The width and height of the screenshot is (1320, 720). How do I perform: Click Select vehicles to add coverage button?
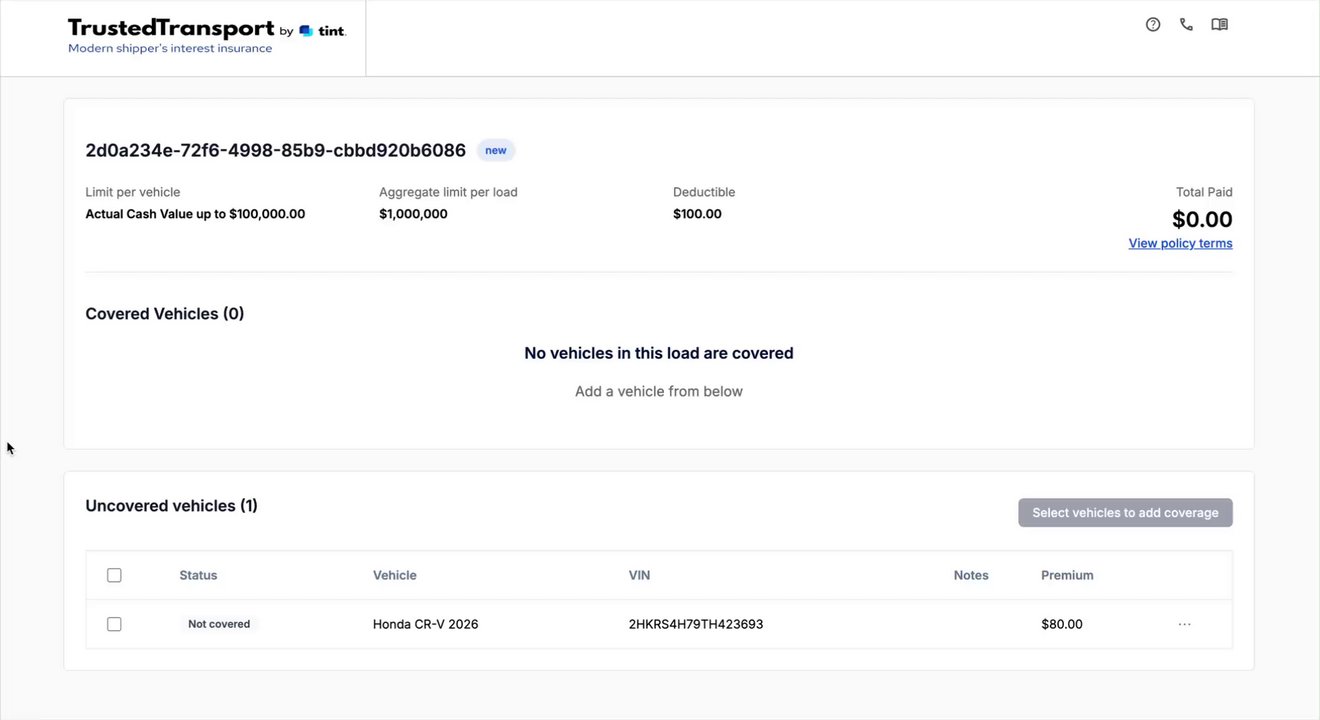coord(1125,513)
